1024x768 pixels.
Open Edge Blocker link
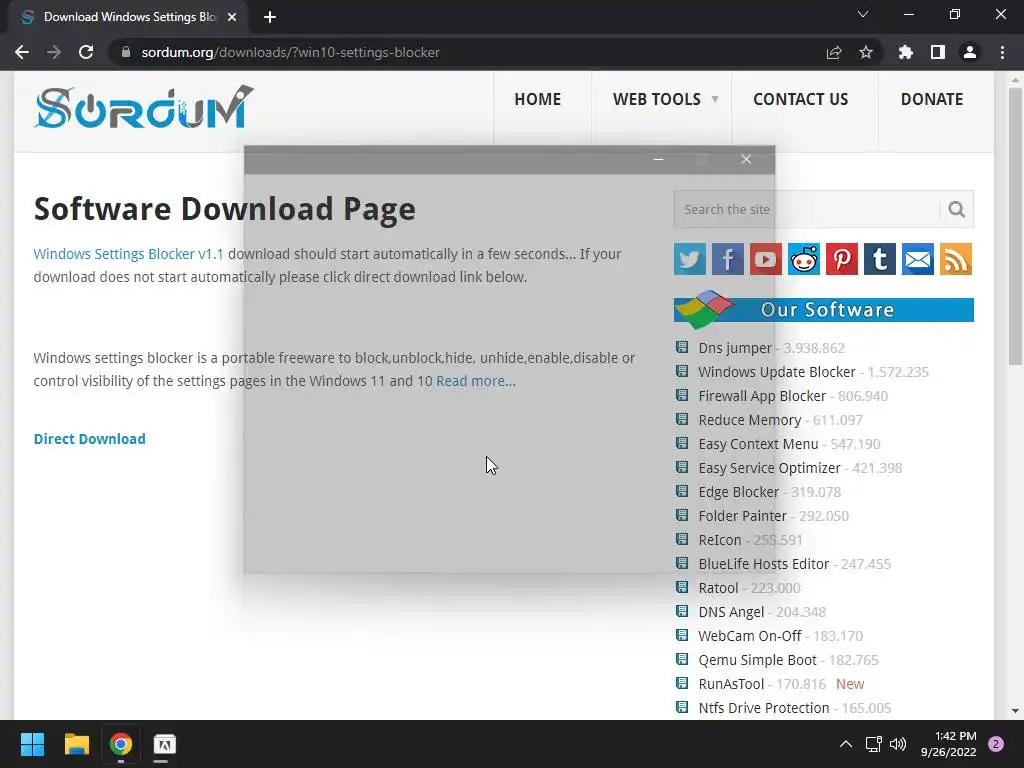tap(739, 492)
